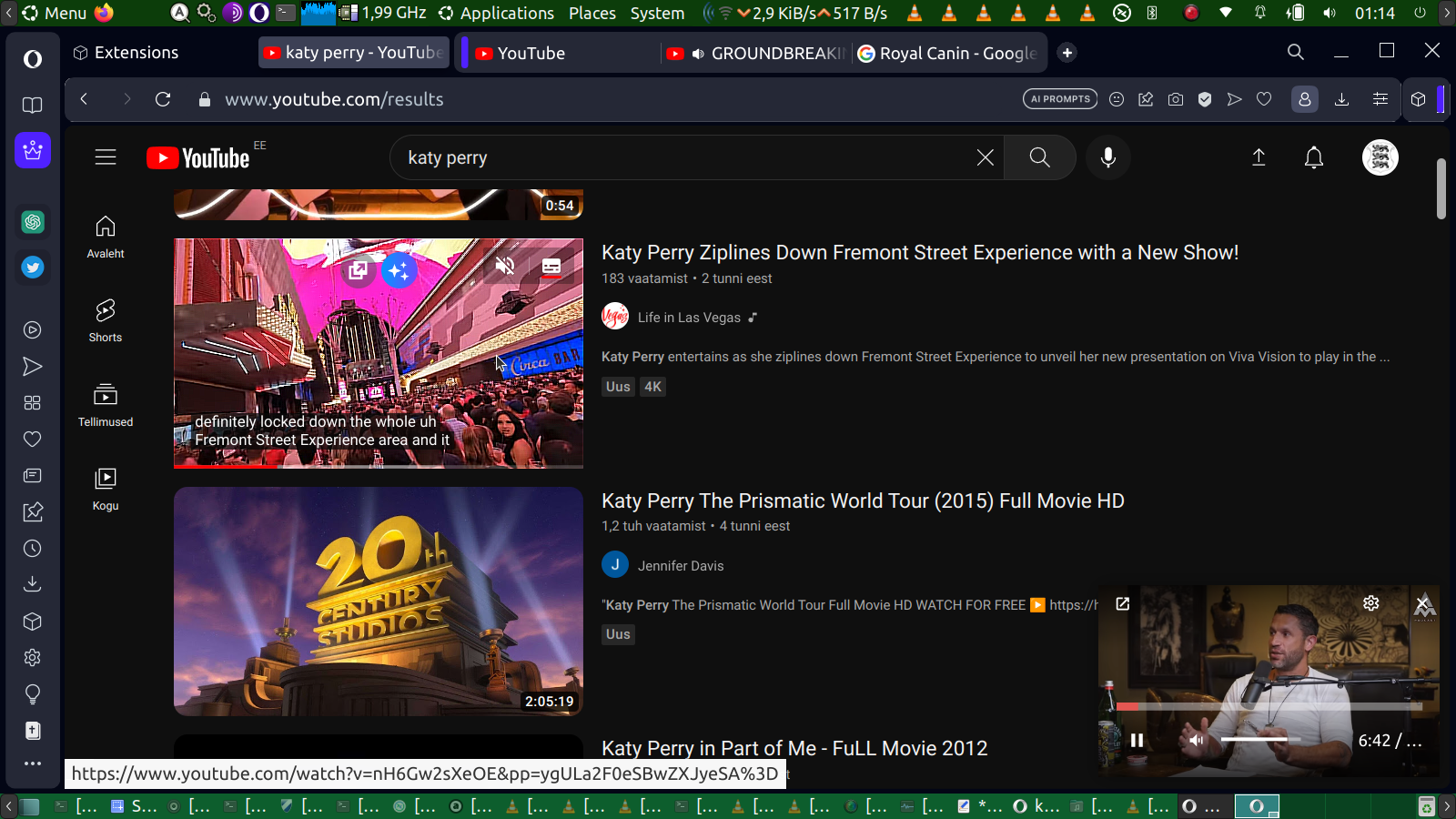This screenshot has height=819, width=1456.
Task: Save page with address bar heart icon
Action: 1264,99
